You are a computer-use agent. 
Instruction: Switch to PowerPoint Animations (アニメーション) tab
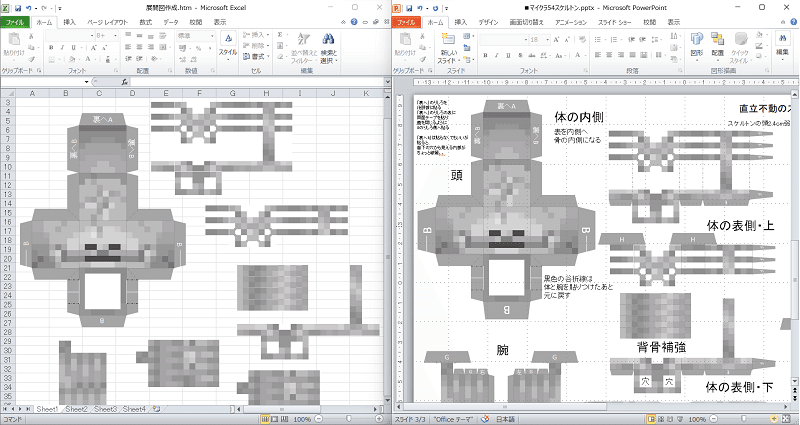570,22
